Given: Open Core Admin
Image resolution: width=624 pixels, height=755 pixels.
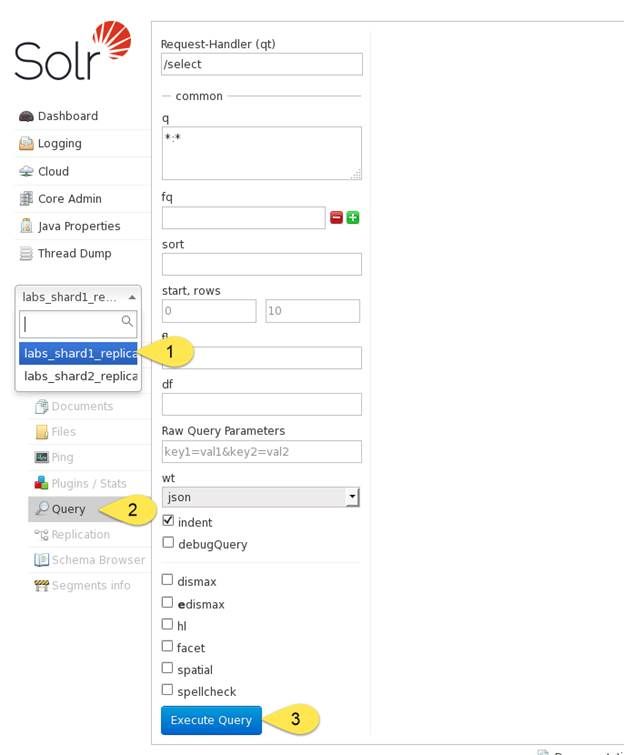Looking at the screenshot, I should 70,199.
